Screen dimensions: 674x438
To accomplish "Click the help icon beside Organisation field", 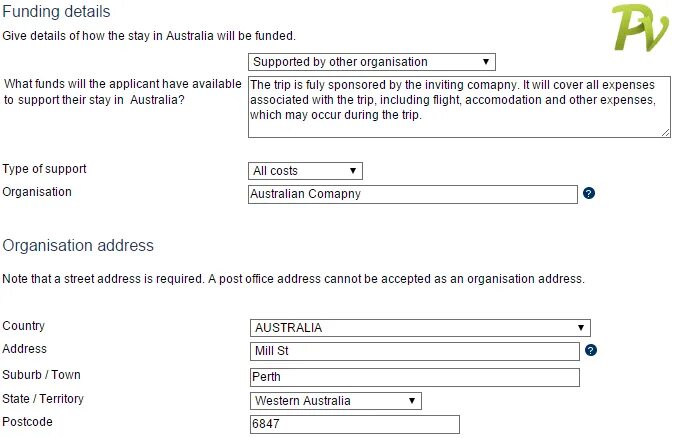I will [x=588, y=193].
